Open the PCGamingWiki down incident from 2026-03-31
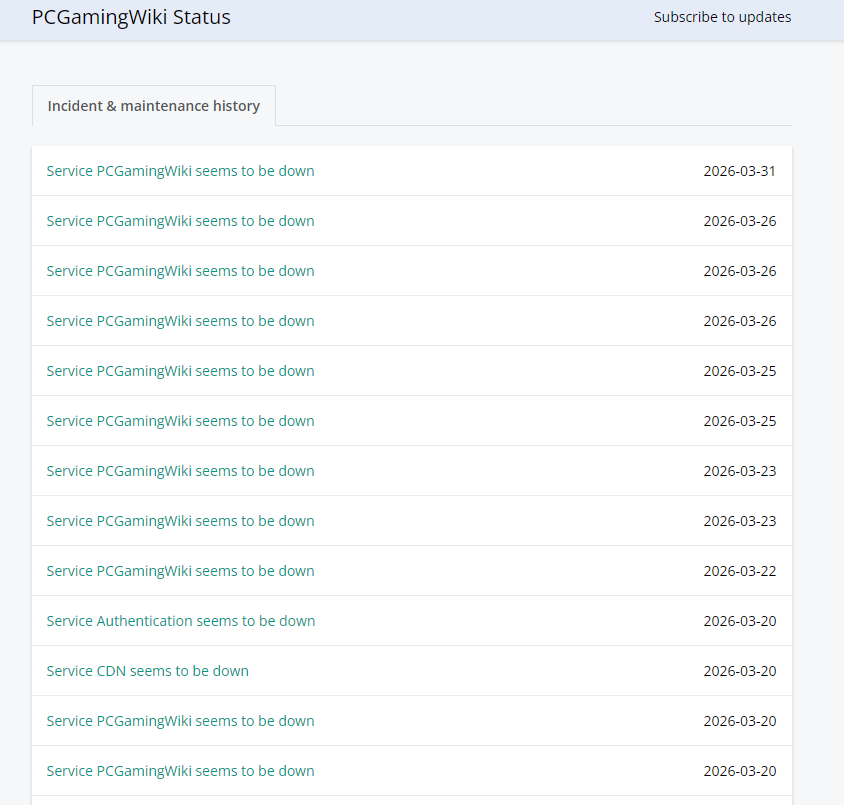 click(x=180, y=171)
